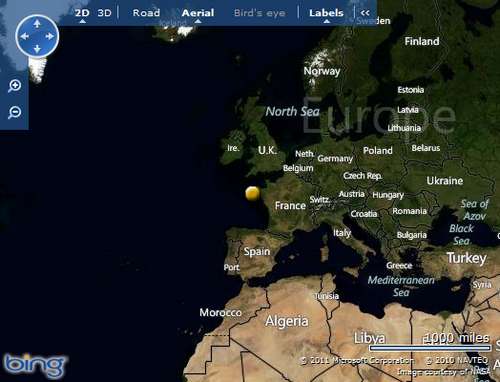Zoom out with the magnifier minus icon
500x382 pixels.
[15, 112]
